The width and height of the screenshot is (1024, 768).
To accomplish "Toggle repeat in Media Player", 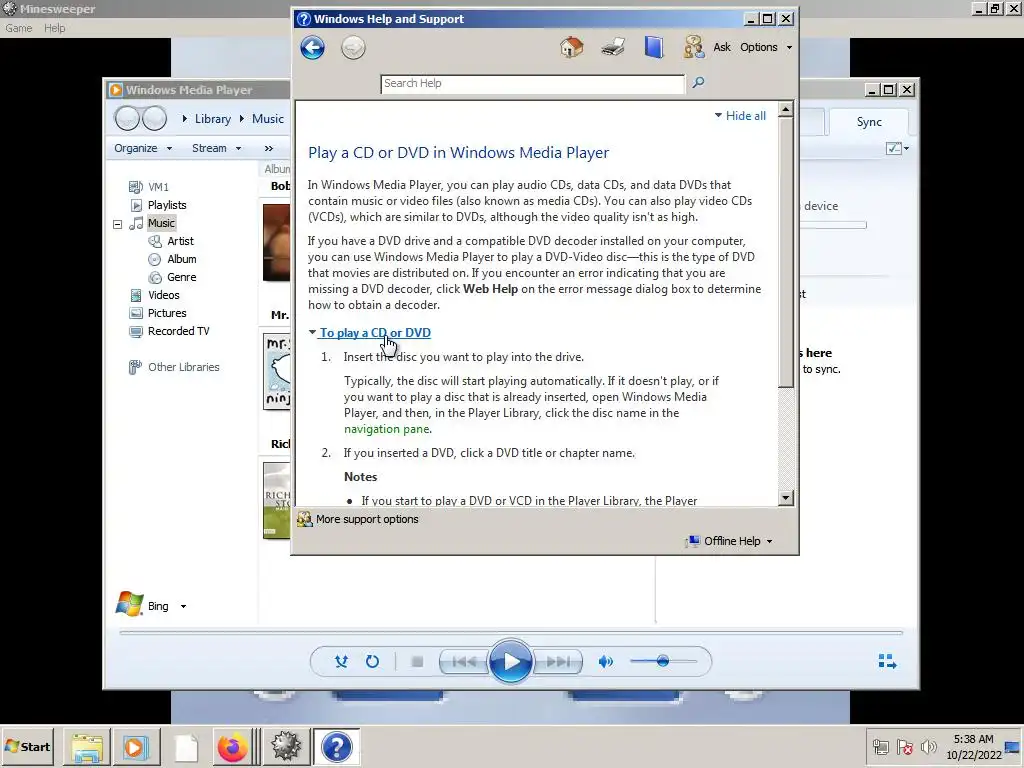I will point(372,662).
